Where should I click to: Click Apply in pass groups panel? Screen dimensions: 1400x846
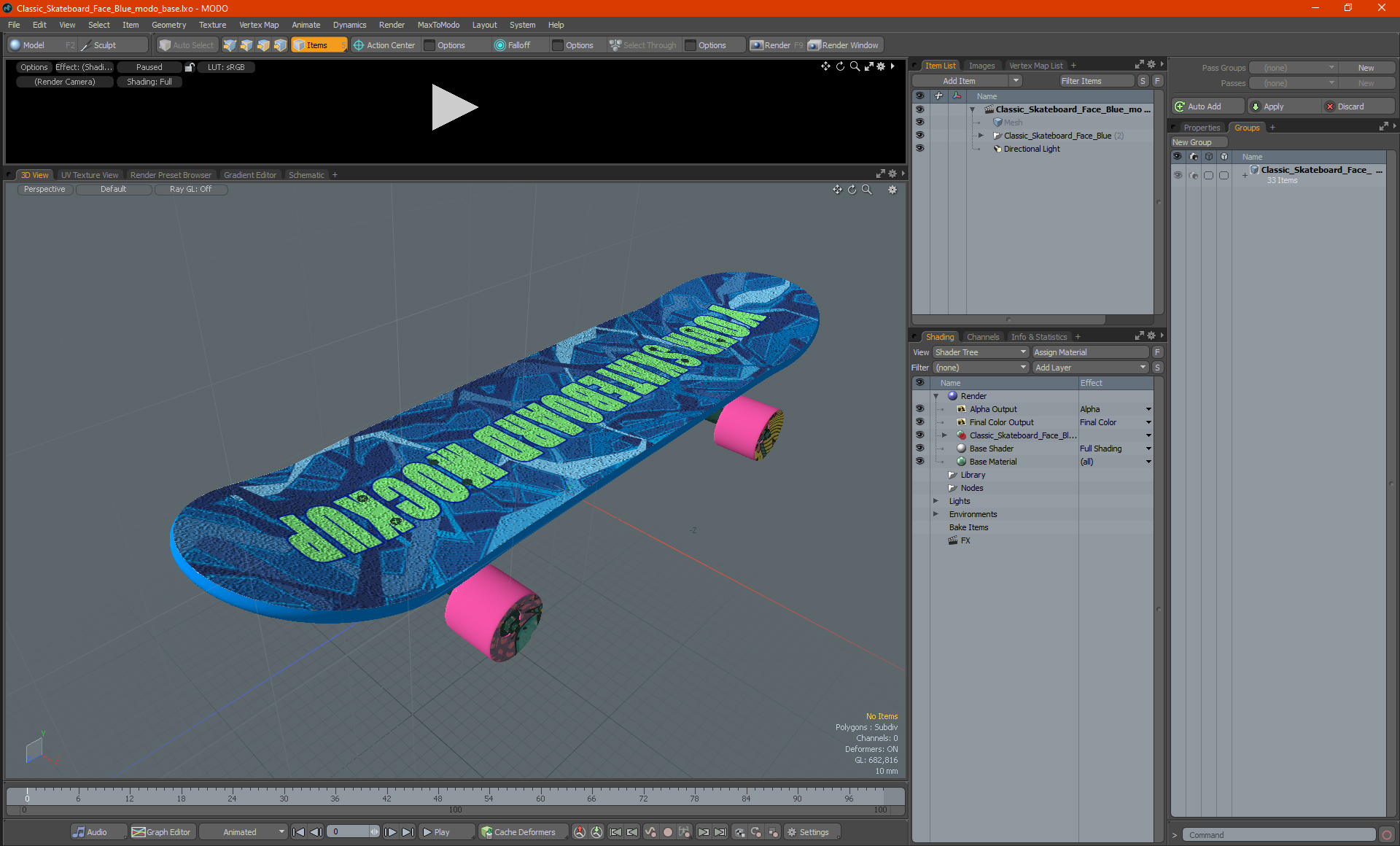point(1283,106)
